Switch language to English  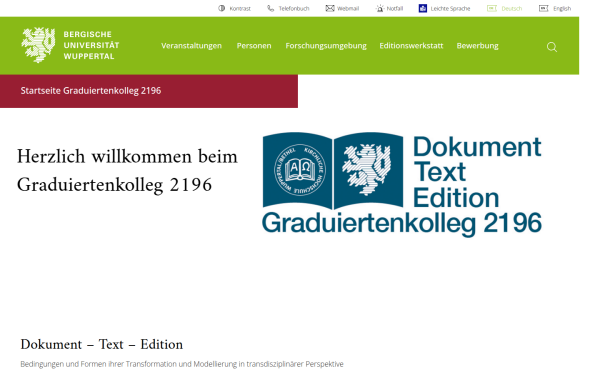point(562,8)
